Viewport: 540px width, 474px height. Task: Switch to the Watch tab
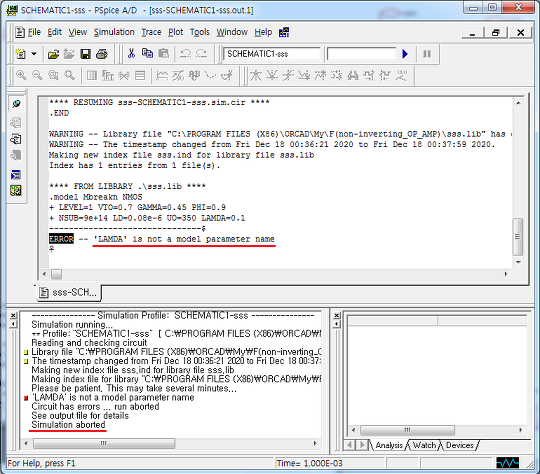point(424,445)
